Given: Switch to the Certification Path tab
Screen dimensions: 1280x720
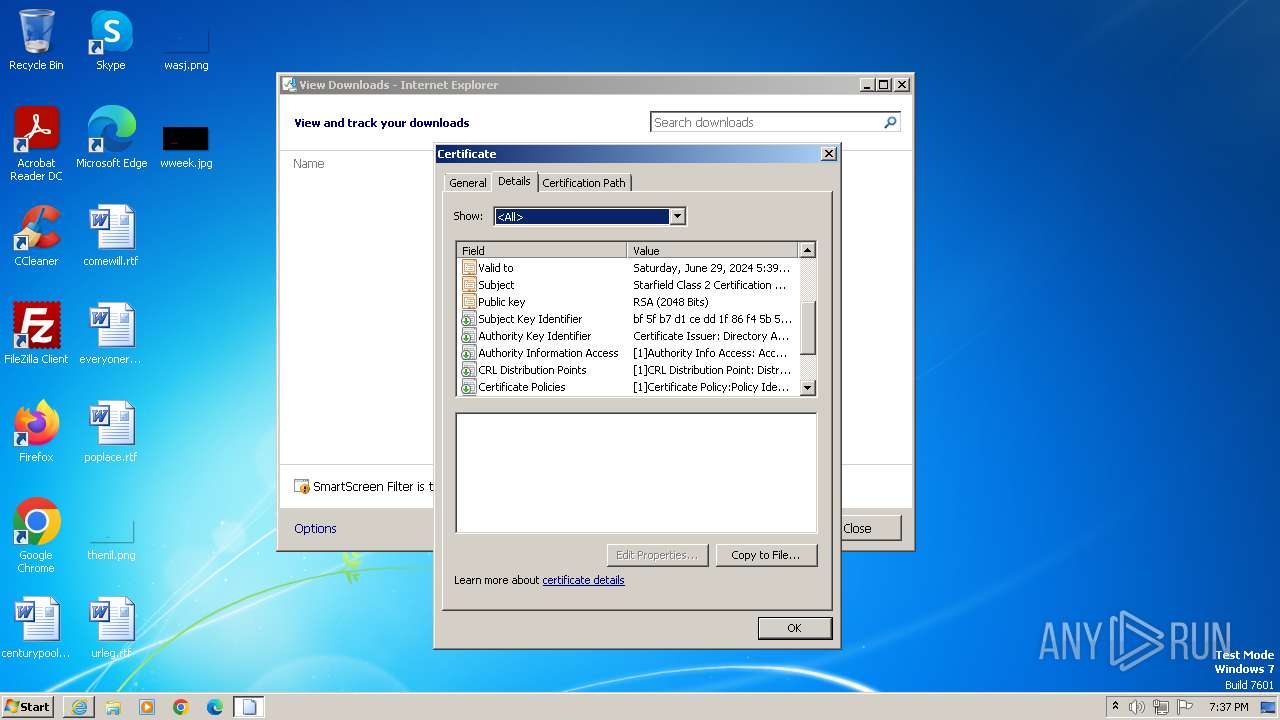Looking at the screenshot, I should 584,183.
